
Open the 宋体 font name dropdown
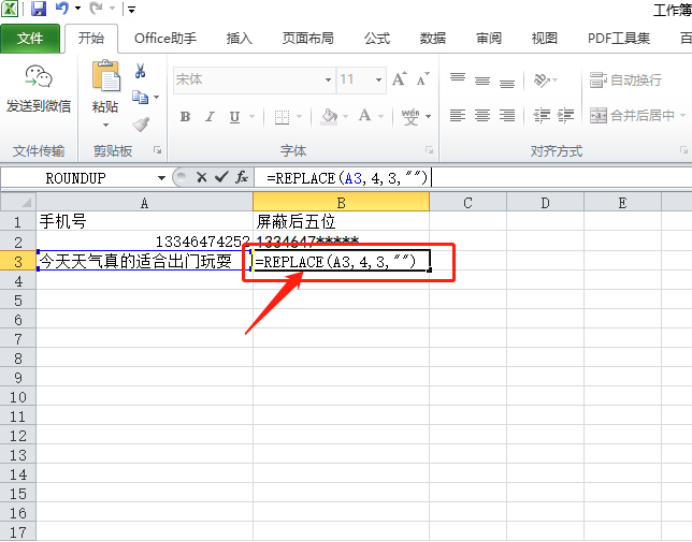(328, 80)
